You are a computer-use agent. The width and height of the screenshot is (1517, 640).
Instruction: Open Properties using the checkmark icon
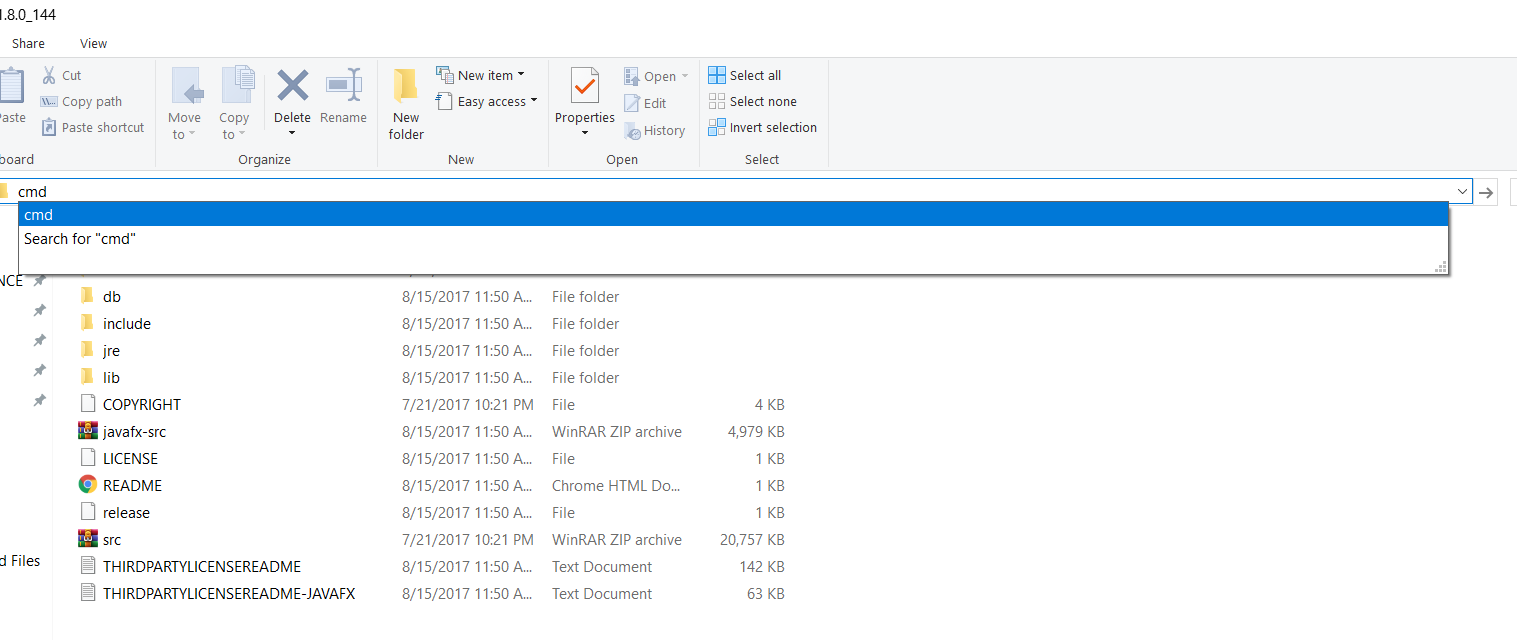pyautogui.click(x=585, y=87)
